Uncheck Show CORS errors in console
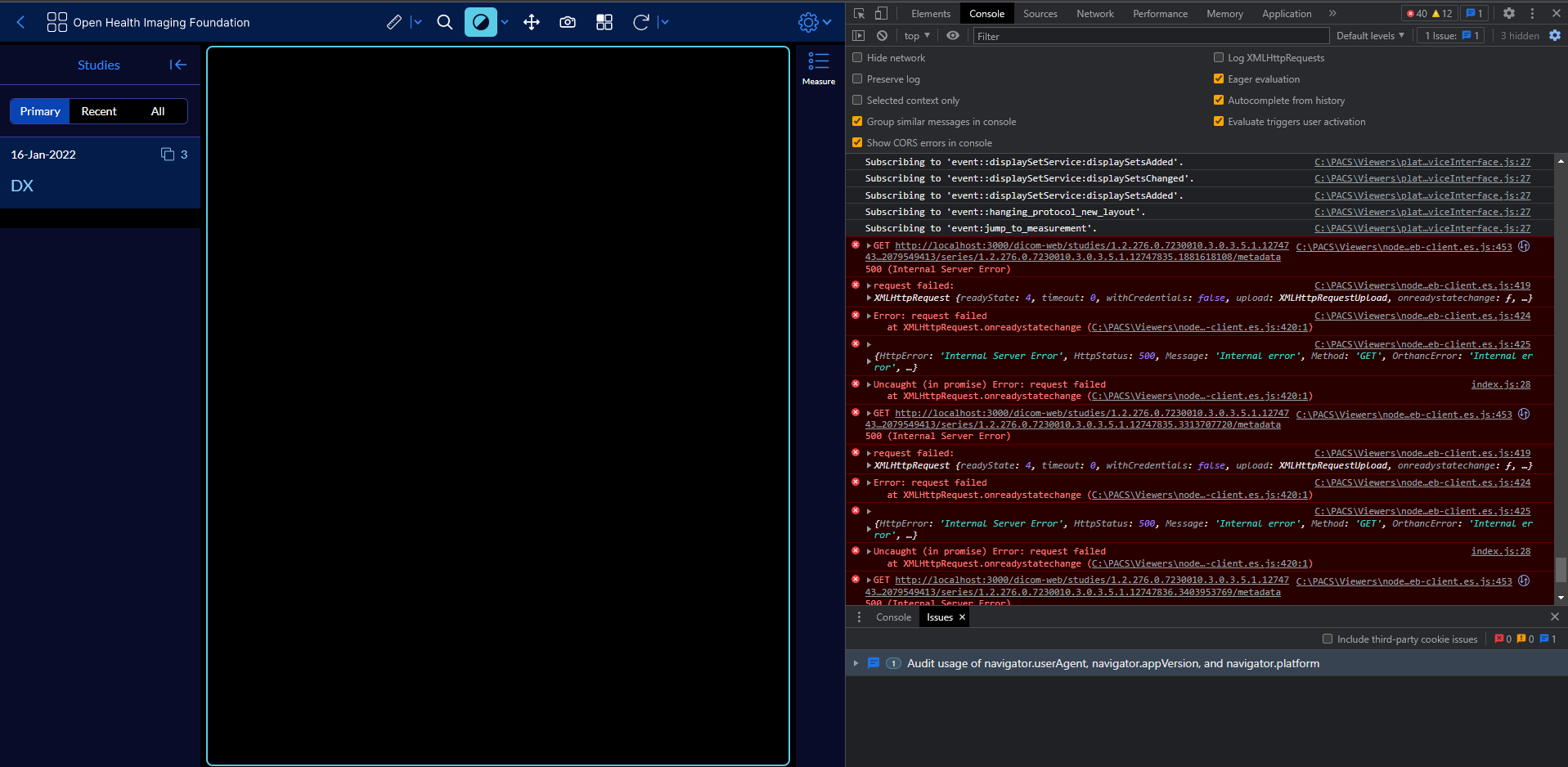Viewport: 1568px width, 767px height. [x=857, y=142]
